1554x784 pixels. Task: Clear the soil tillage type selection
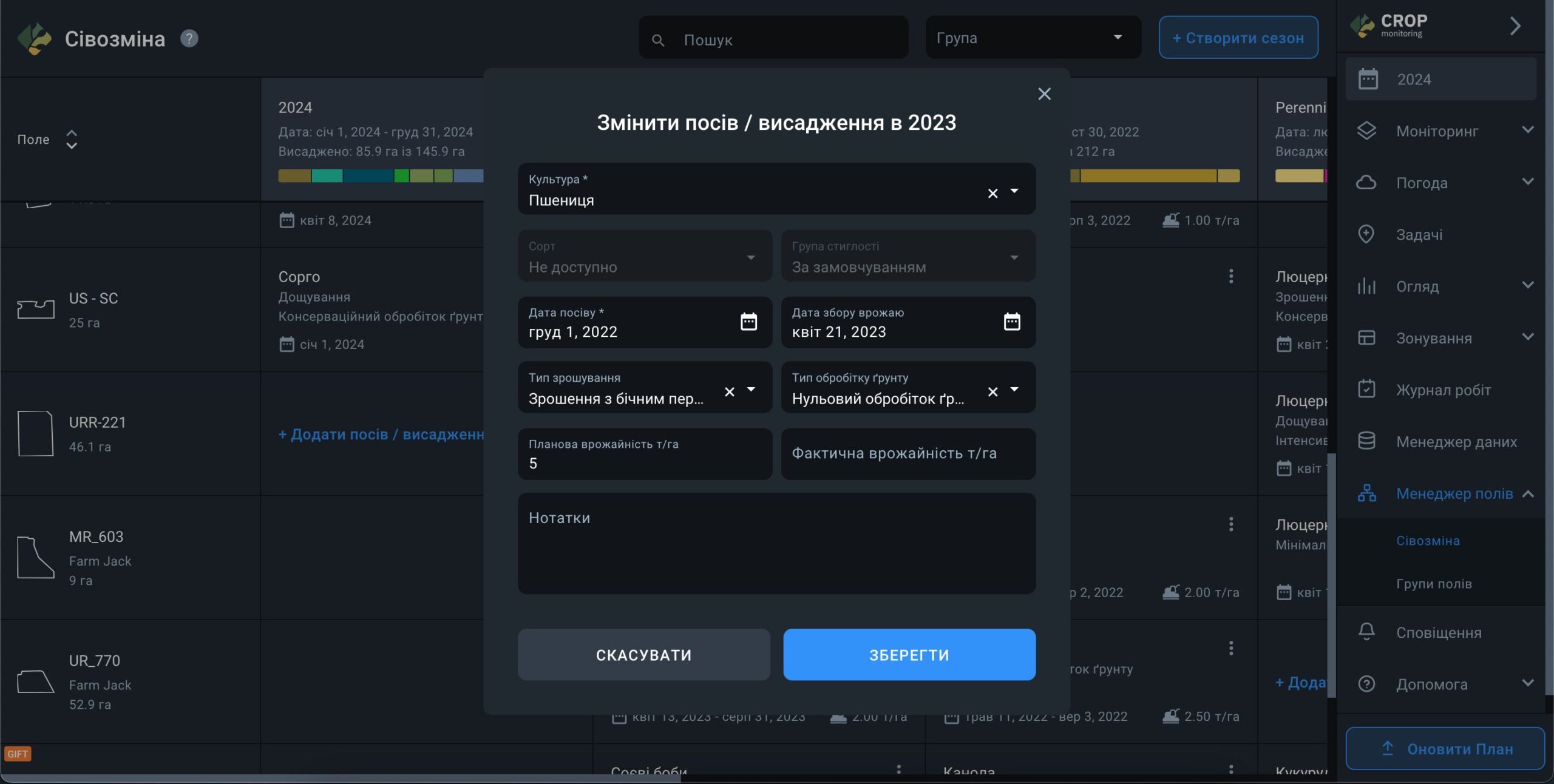992,392
